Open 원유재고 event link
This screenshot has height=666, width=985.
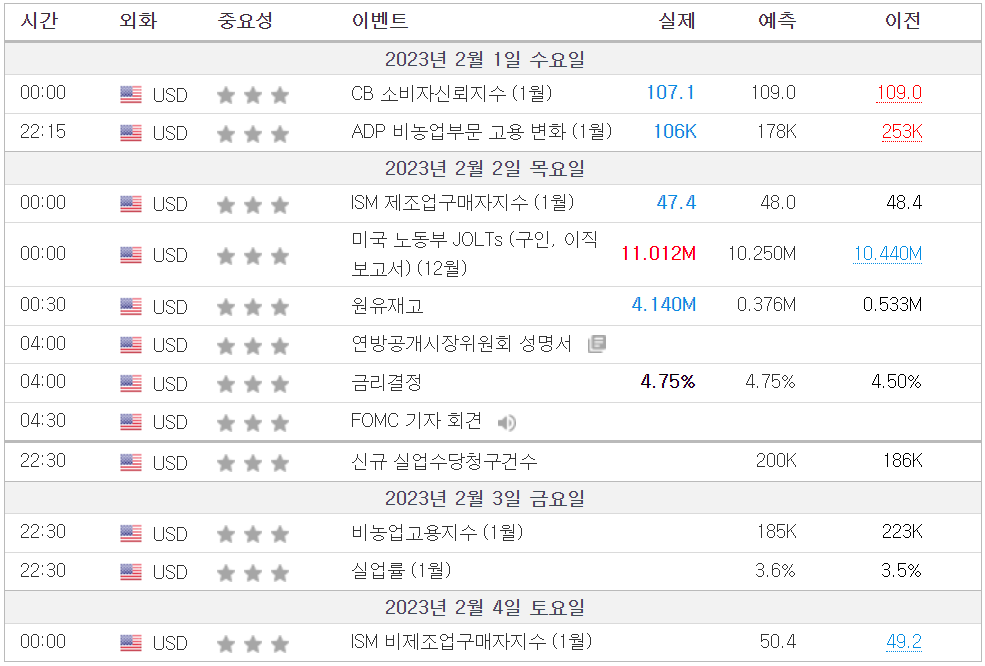[x=387, y=305]
